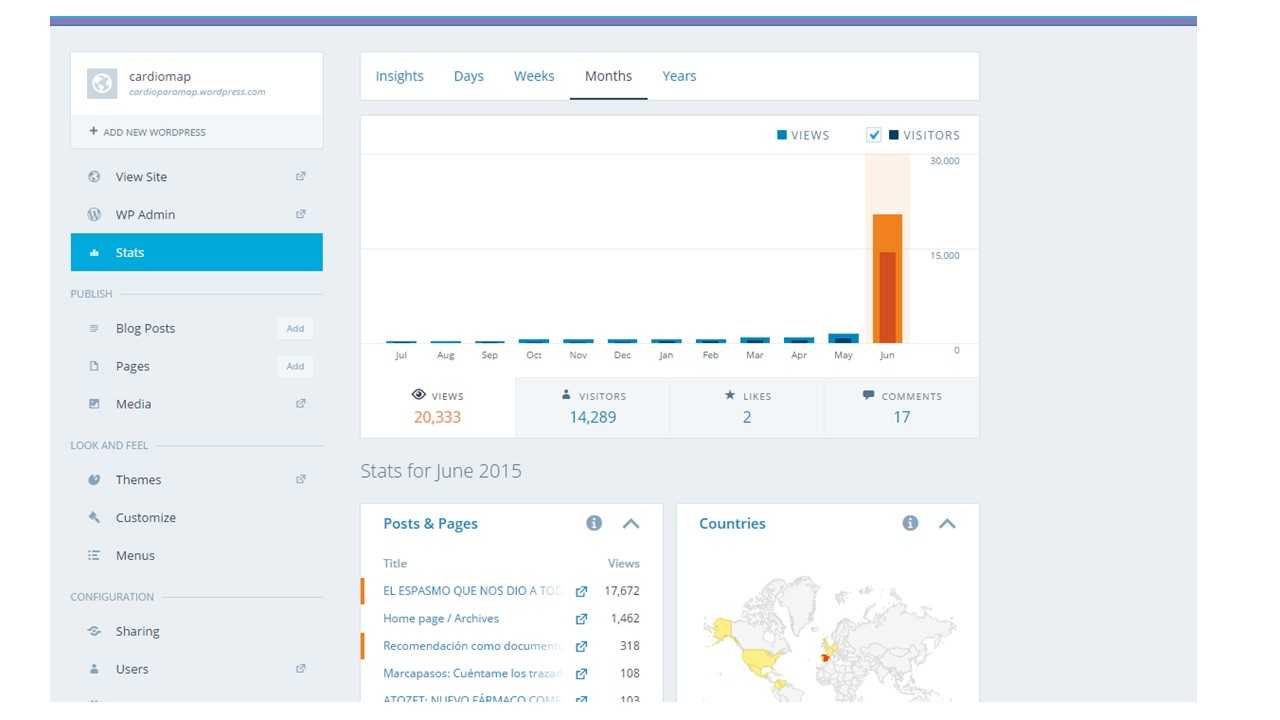Switch to the Insights tab
The image size is (1280, 720).
point(399,76)
